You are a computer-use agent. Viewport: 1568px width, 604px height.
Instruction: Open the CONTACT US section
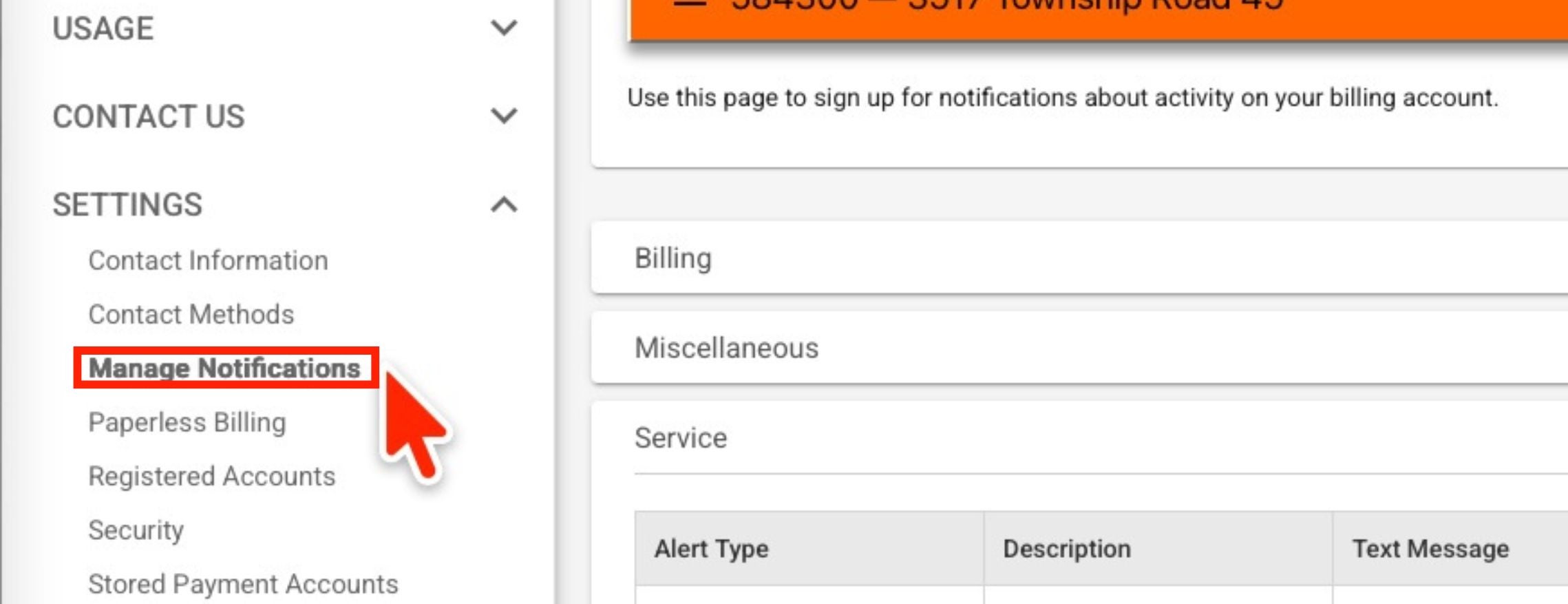click(149, 116)
